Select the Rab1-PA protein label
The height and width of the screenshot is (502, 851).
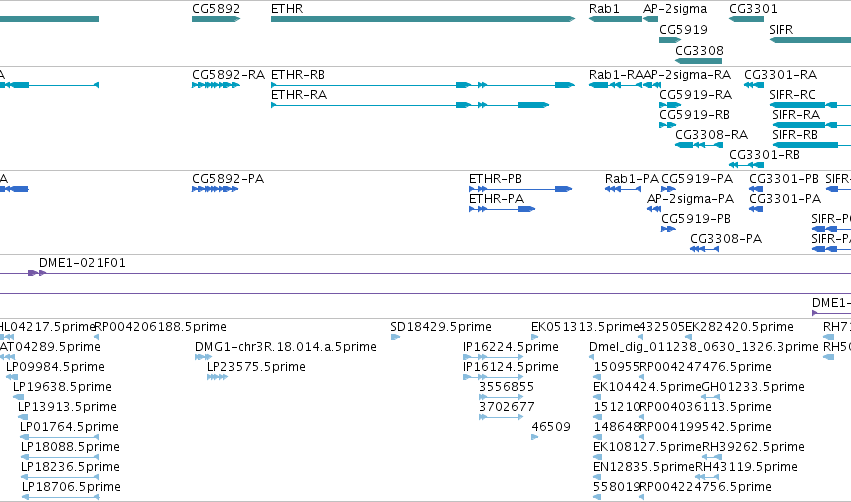click(x=632, y=179)
